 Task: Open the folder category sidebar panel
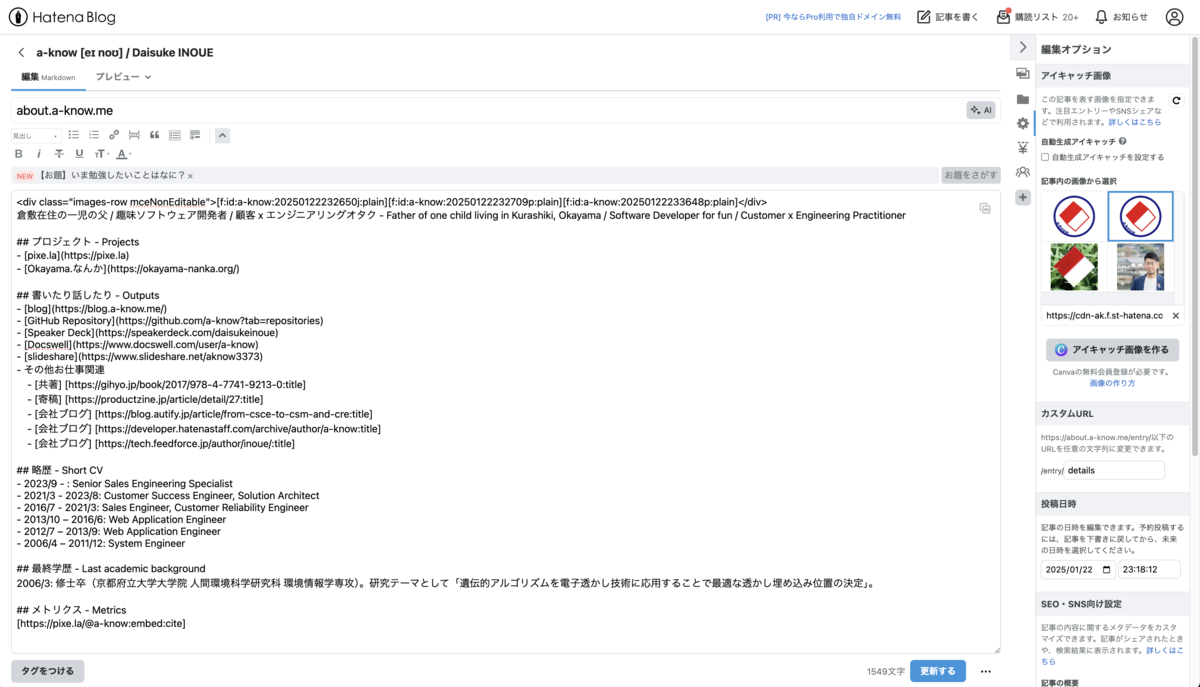click(1022, 99)
